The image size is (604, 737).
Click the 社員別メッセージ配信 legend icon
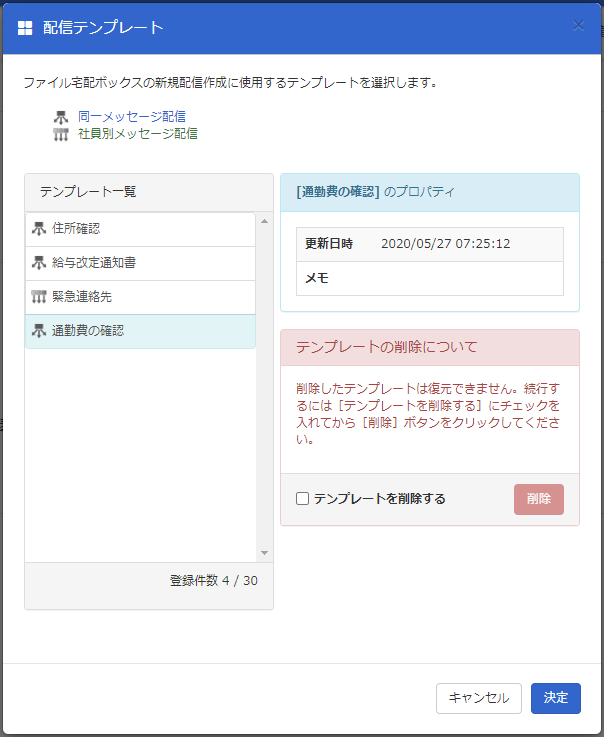(61, 134)
